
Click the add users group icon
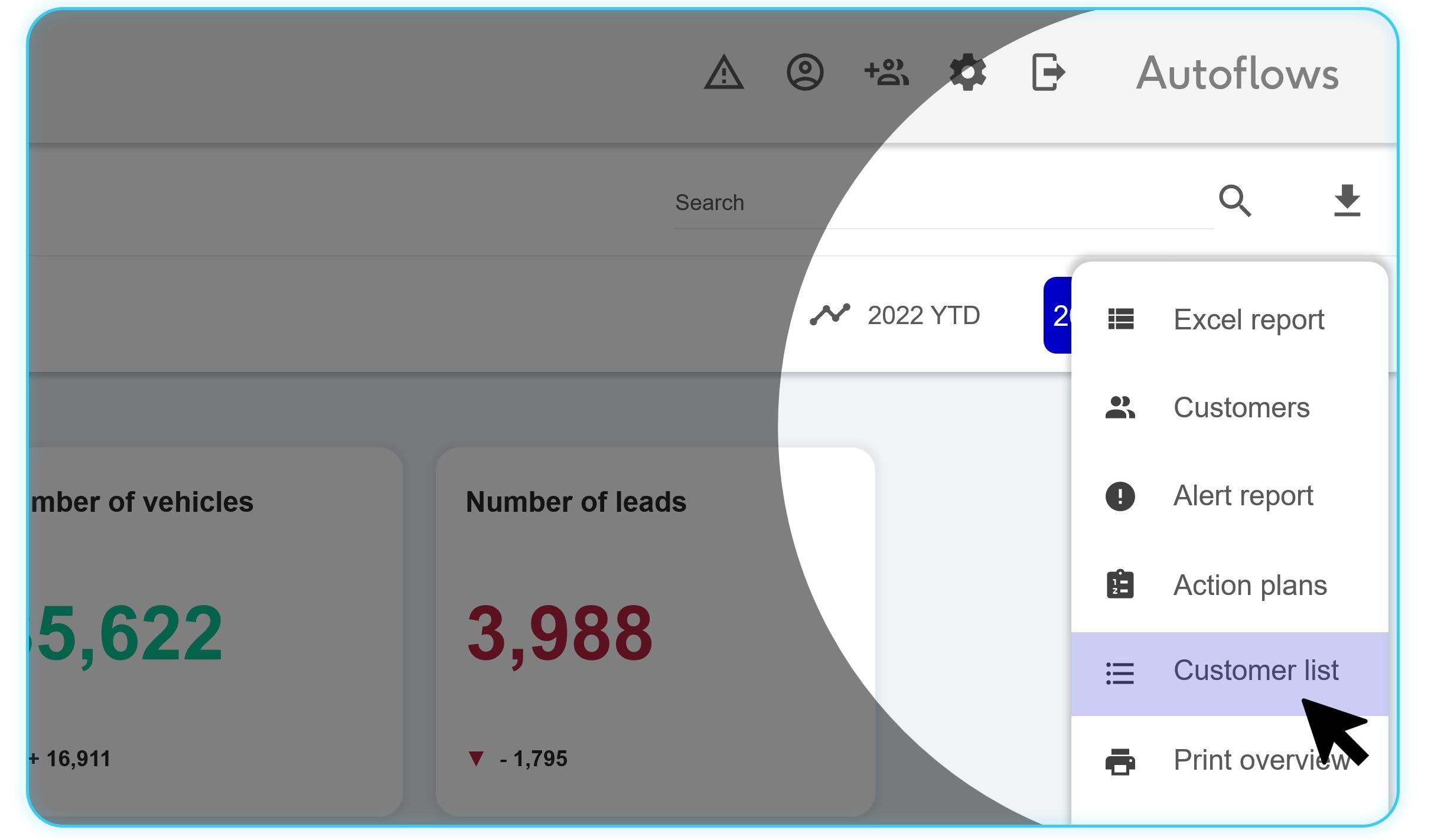886,73
